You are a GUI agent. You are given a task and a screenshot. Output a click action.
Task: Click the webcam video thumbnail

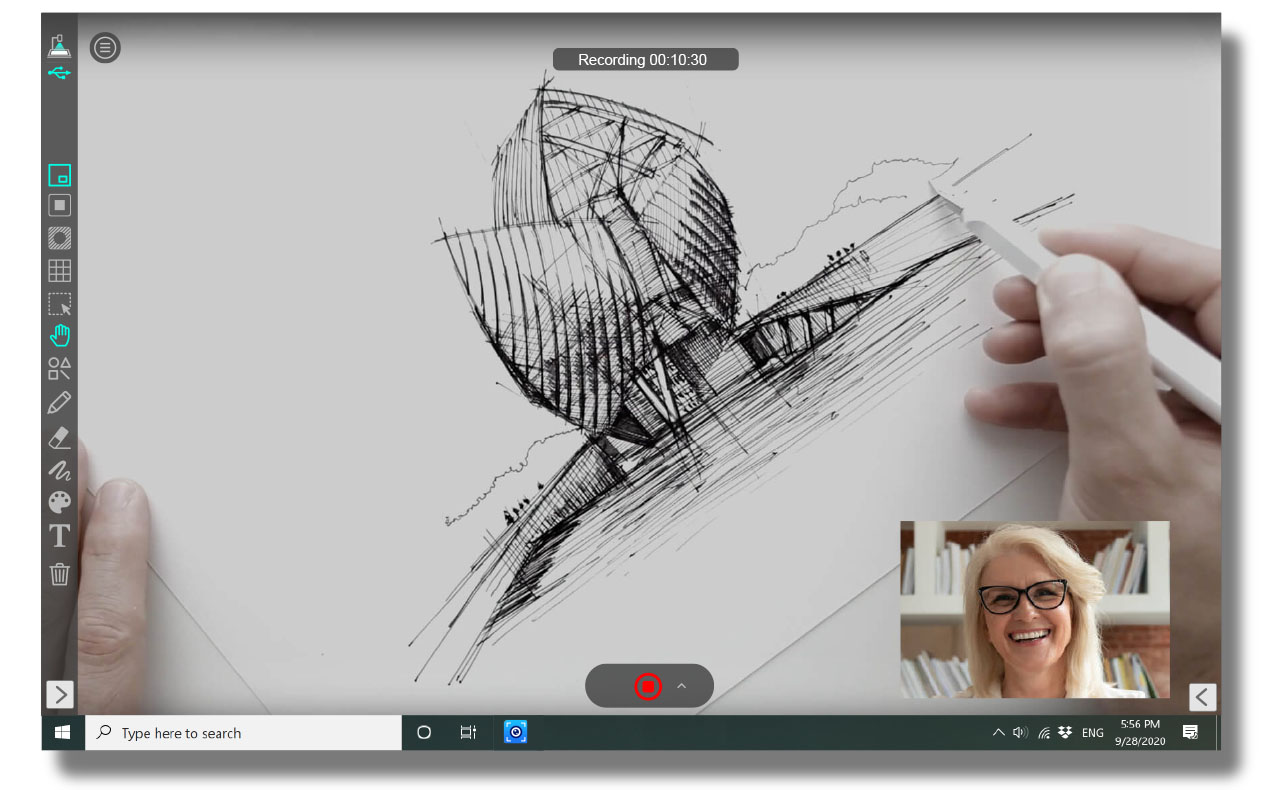(x=1034, y=609)
